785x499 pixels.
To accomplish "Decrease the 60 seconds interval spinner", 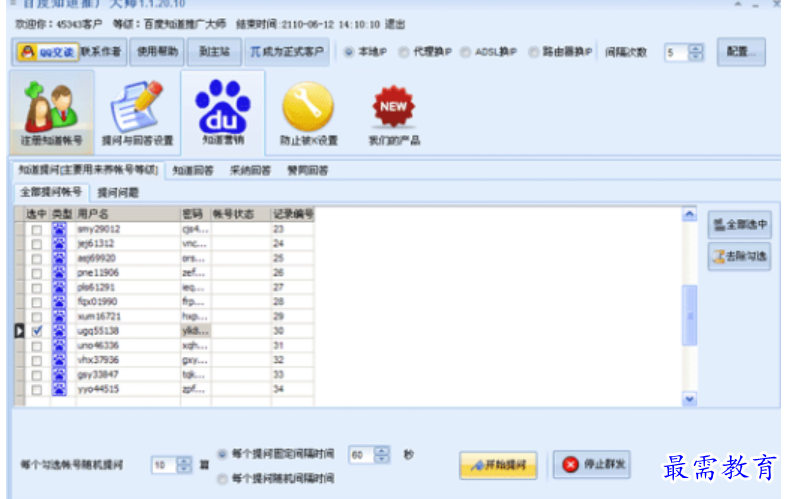I will pos(382,458).
